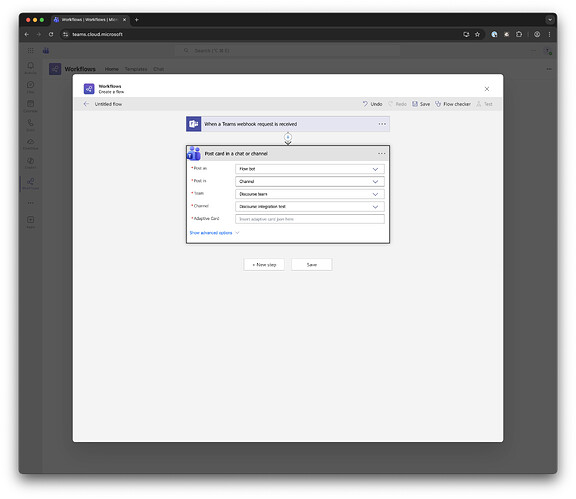Click the back arrow beside Untitled flow
Image resolution: width=576 pixels, height=499 pixels.
click(x=86, y=104)
